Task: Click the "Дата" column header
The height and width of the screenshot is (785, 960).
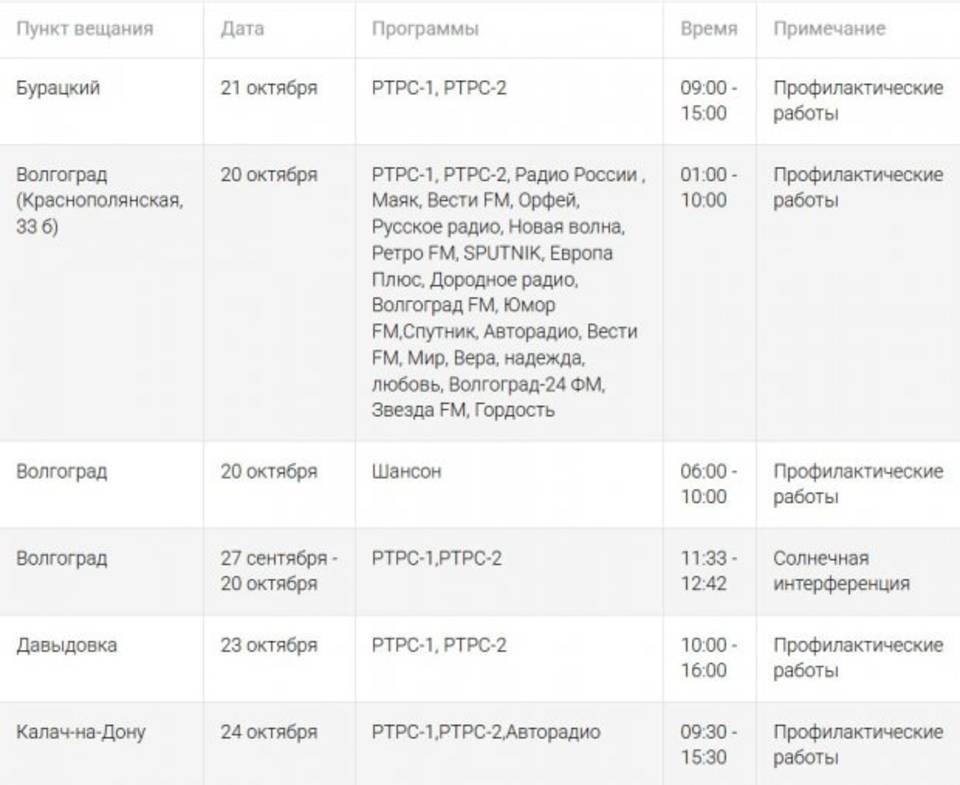Action: (x=242, y=29)
